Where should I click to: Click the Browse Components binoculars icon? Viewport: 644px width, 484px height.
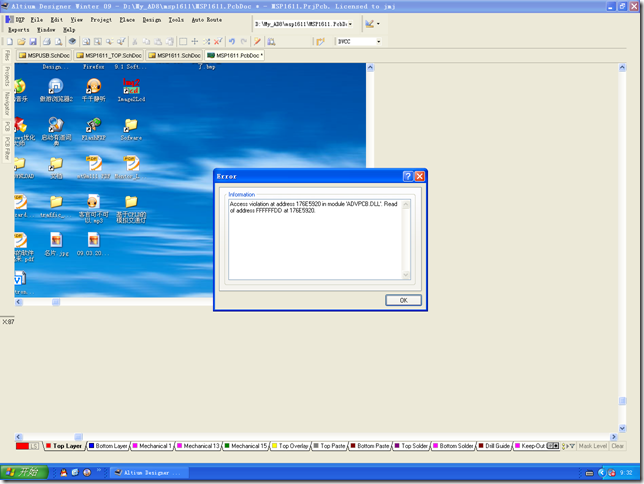click(x=271, y=41)
